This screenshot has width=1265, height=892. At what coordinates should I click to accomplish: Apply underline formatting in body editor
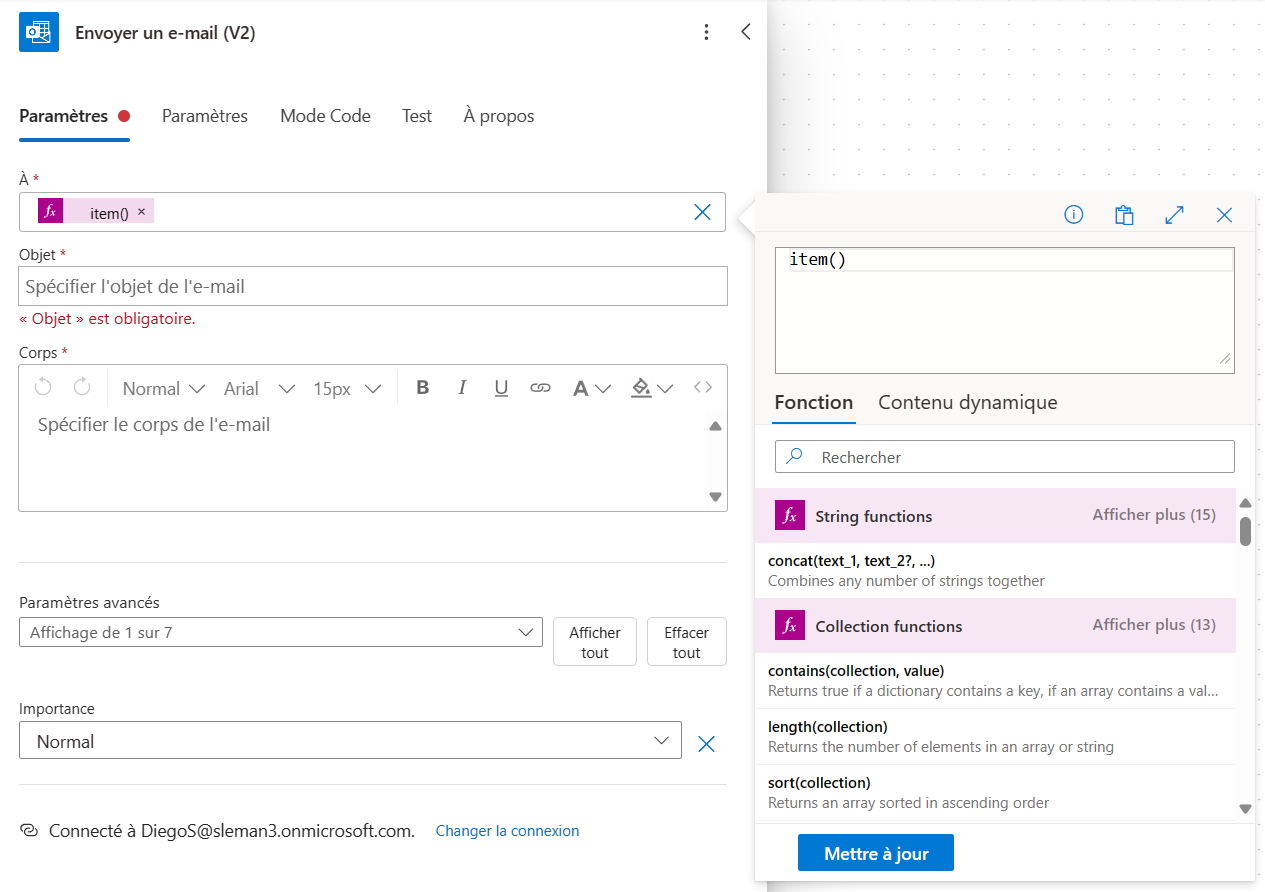pos(502,388)
